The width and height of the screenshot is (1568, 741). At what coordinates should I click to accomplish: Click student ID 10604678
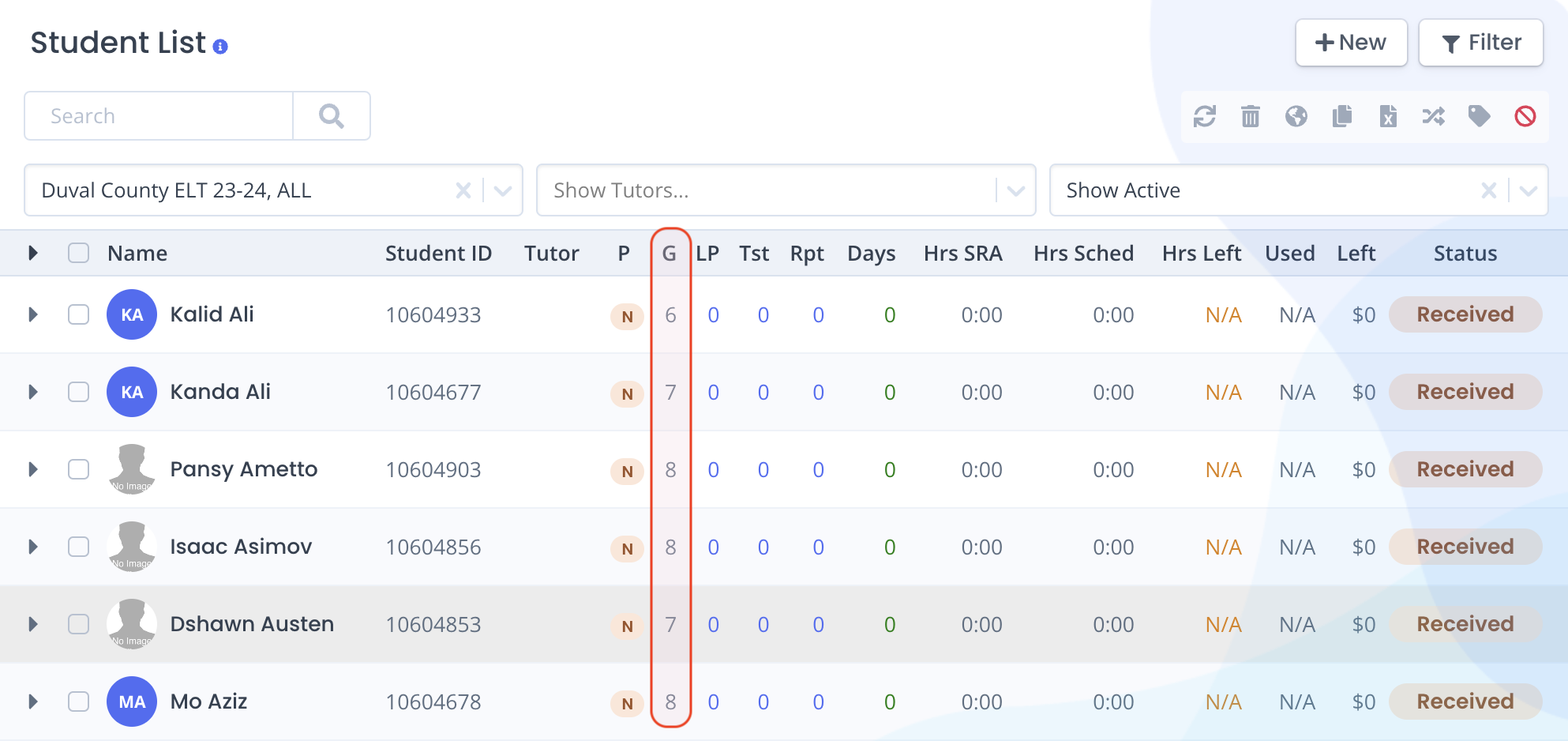click(433, 702)
